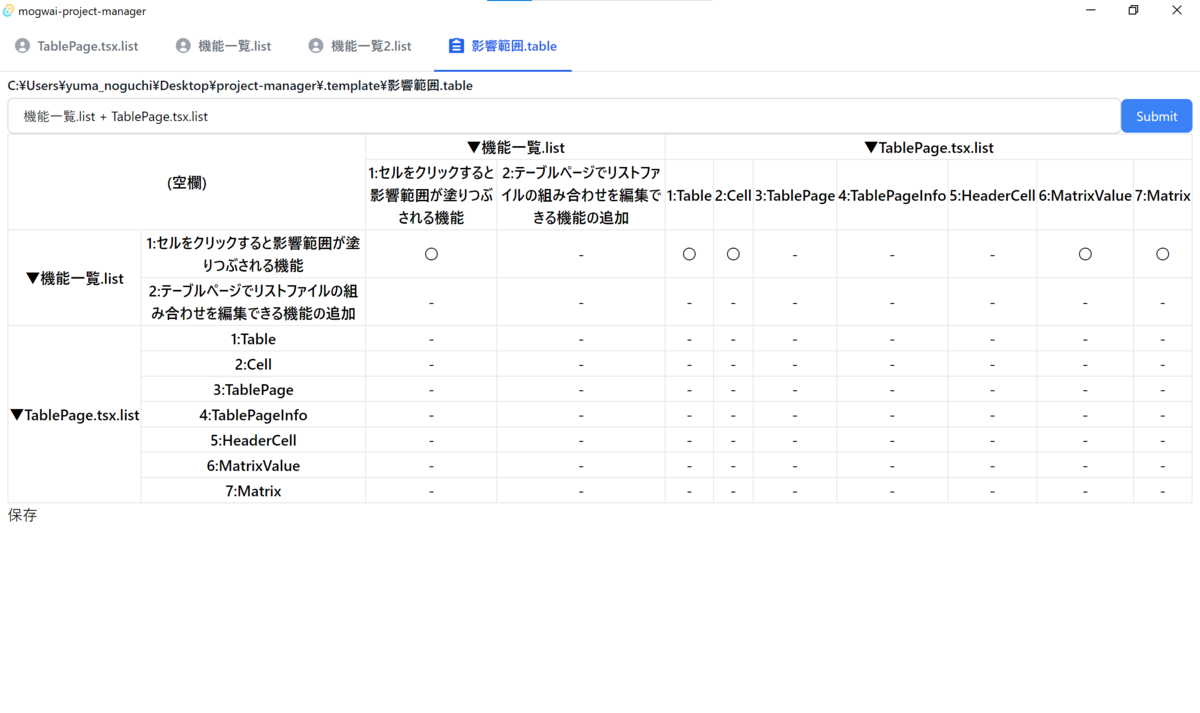The image size is (1200, 713).
Task: Collapse the ▼TablePage.tsx.list column group header
Action: click(x=928, y=147)
